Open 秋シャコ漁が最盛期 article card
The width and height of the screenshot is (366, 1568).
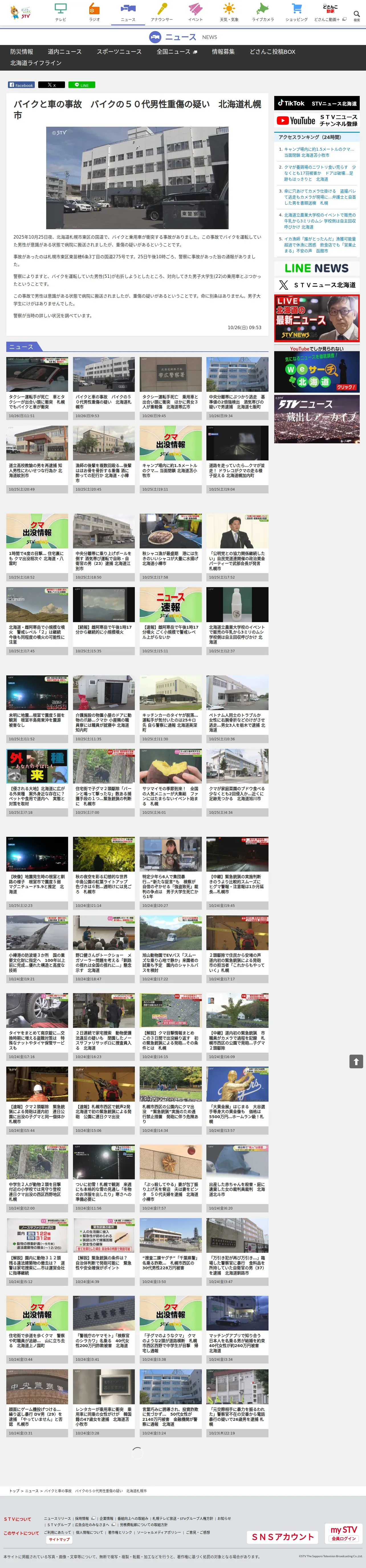170,548
